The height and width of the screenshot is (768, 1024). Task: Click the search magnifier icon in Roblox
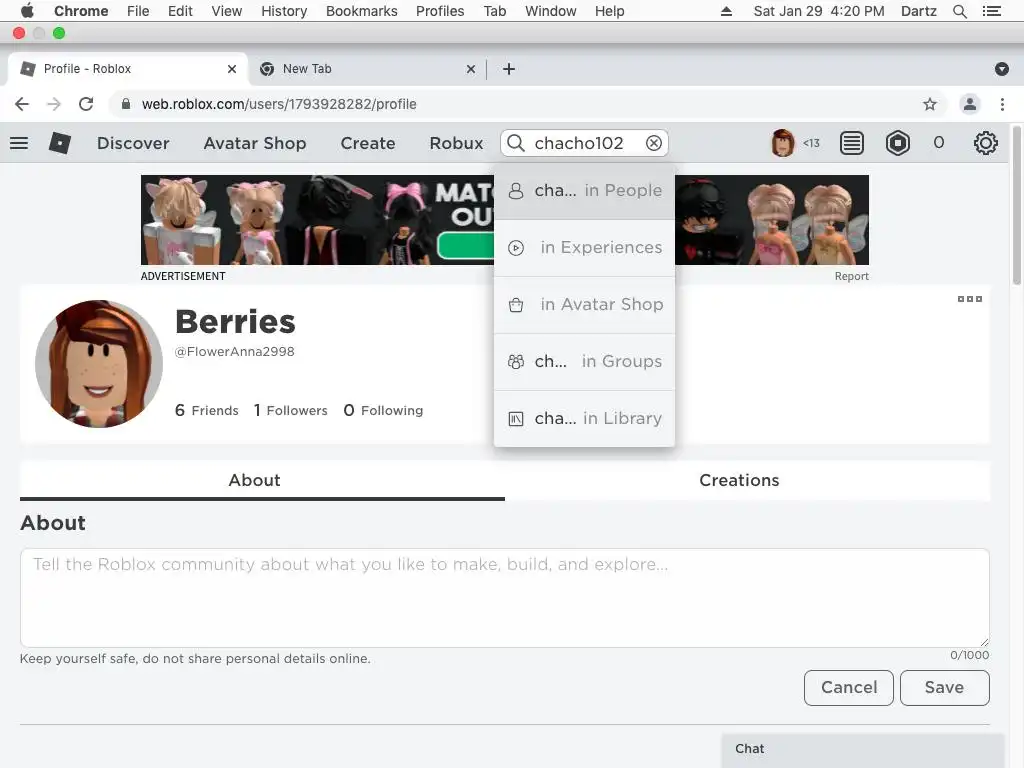coord(516,143)
